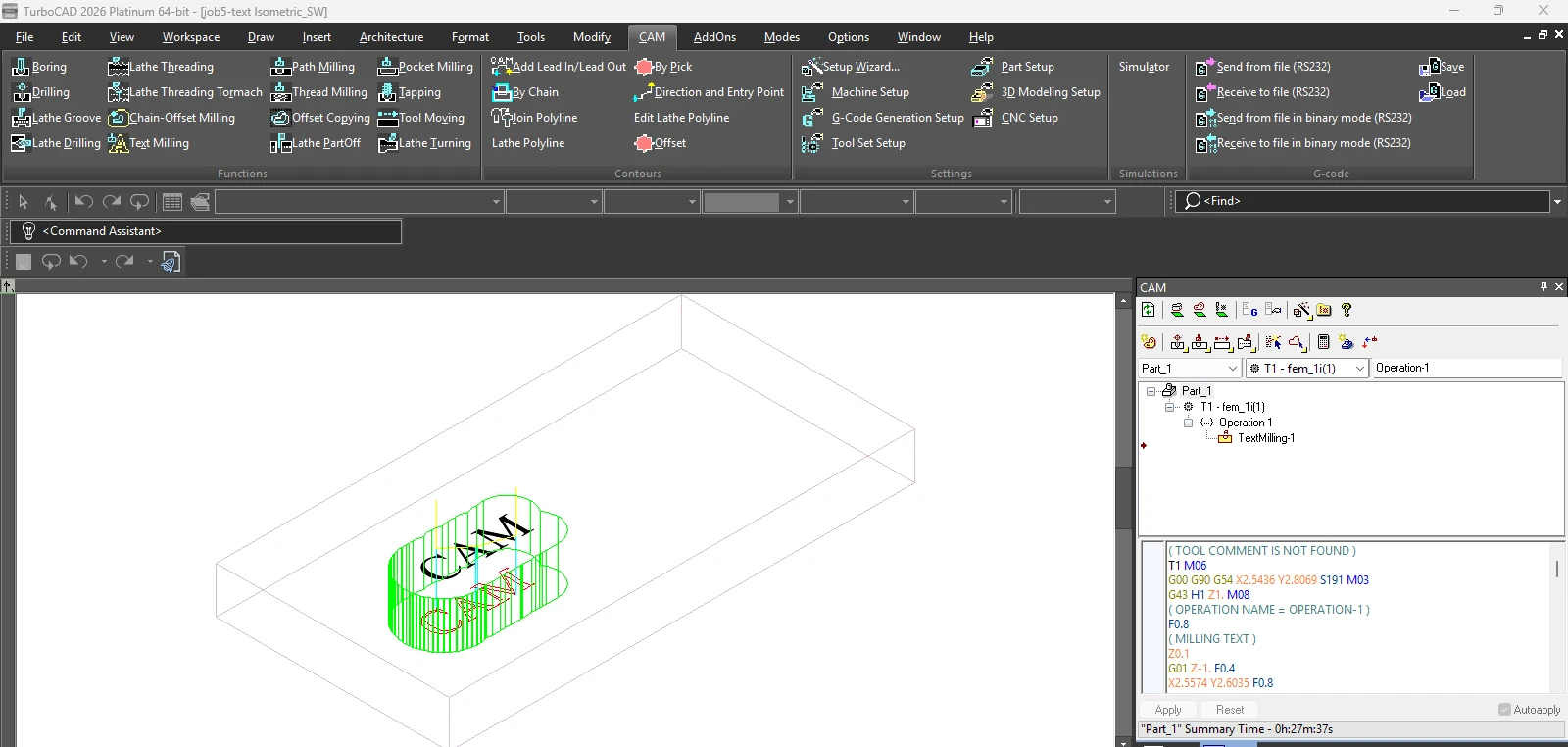The image size is (1568, 747).
Task: Expand the Find box dropdown arrow
Action: [1557, 201]
